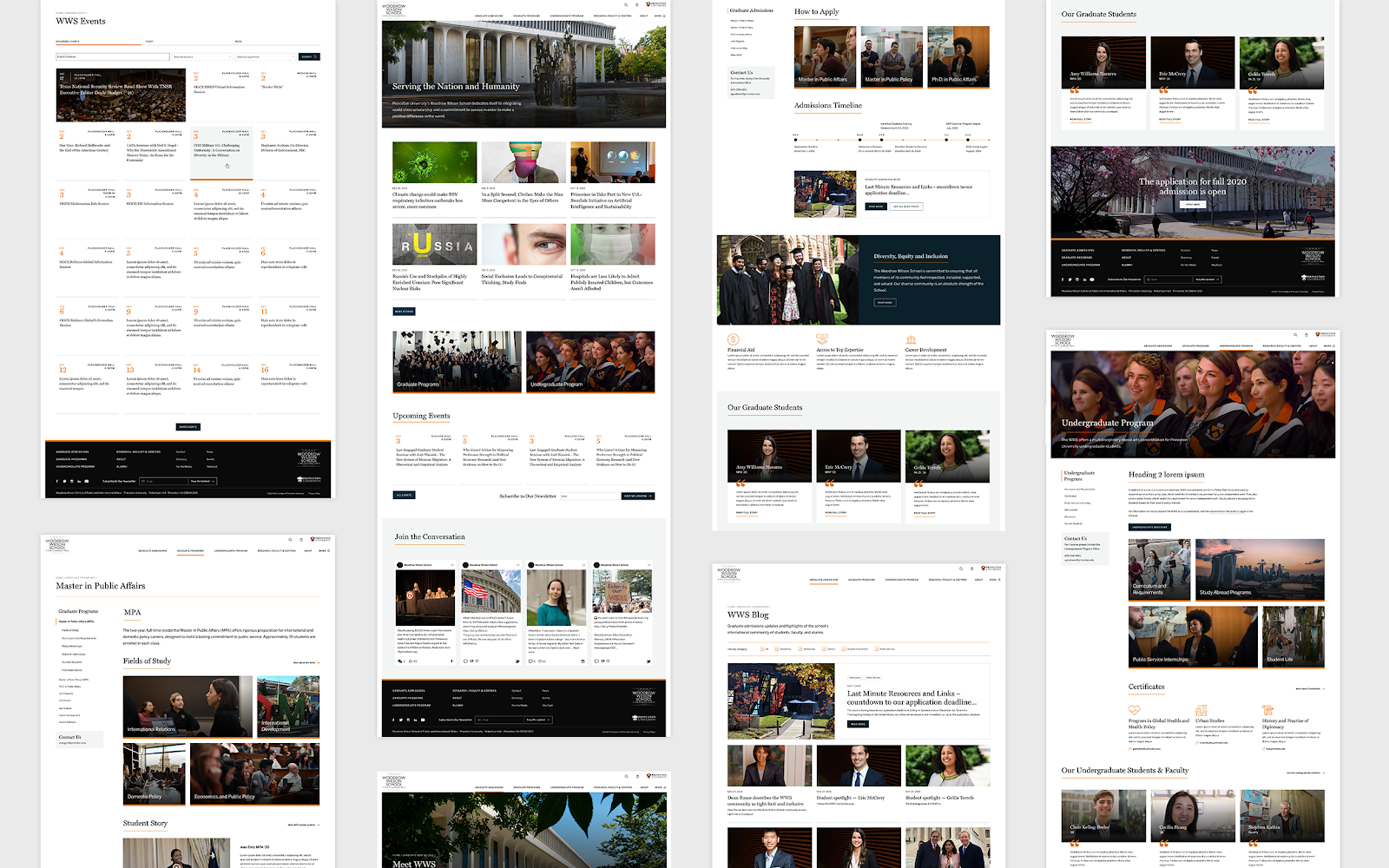Toggle the Student Involvement checkbox on WWS Blog
1389x868 pixels.
click(844, 649)
